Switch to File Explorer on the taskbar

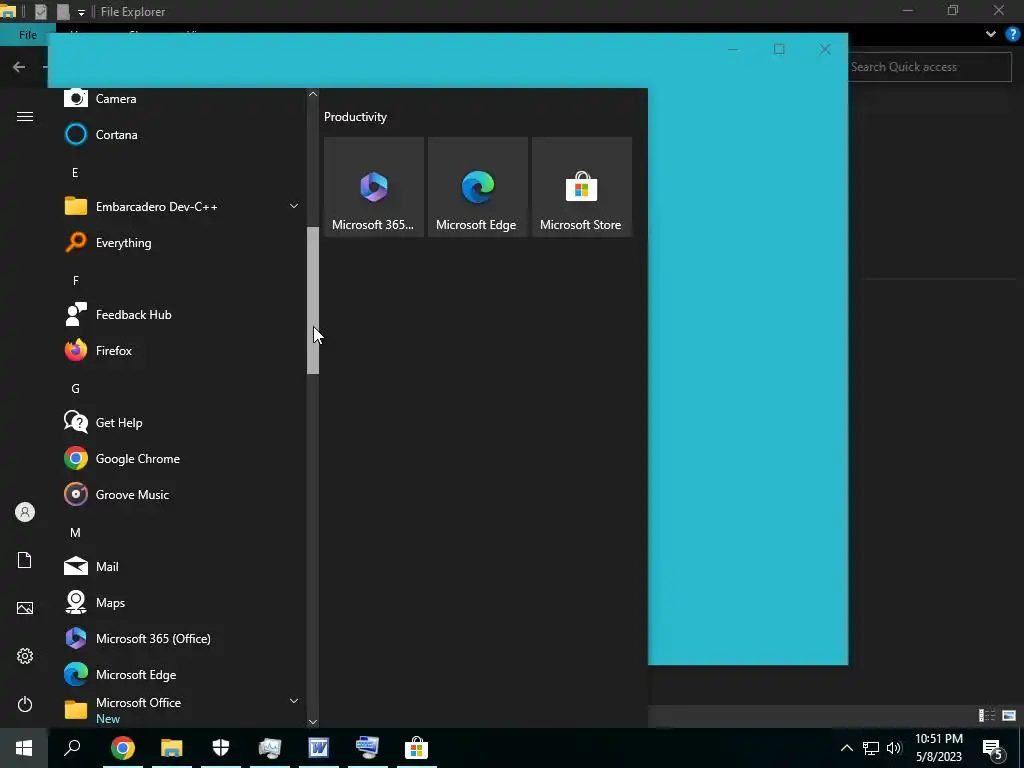[172, 748]
